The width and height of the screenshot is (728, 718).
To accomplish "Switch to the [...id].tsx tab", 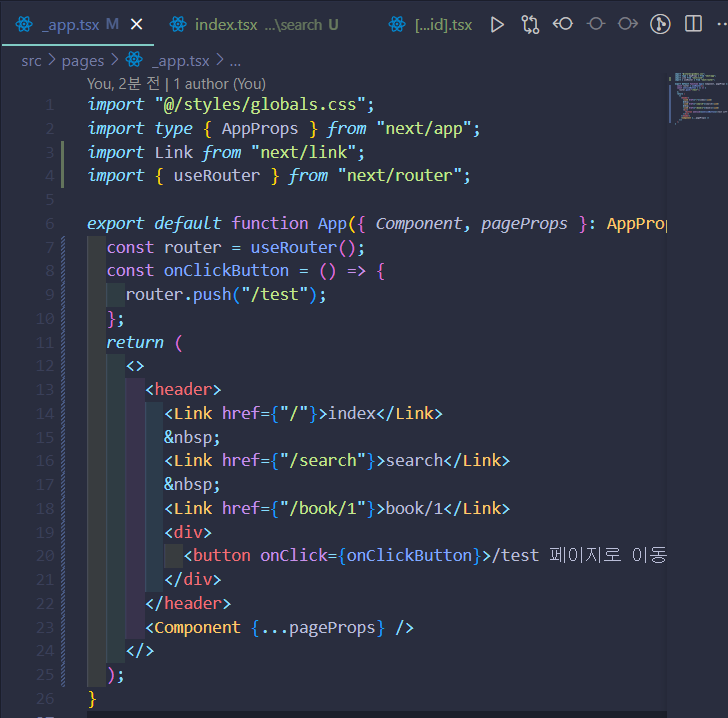I will coord(430,25).
